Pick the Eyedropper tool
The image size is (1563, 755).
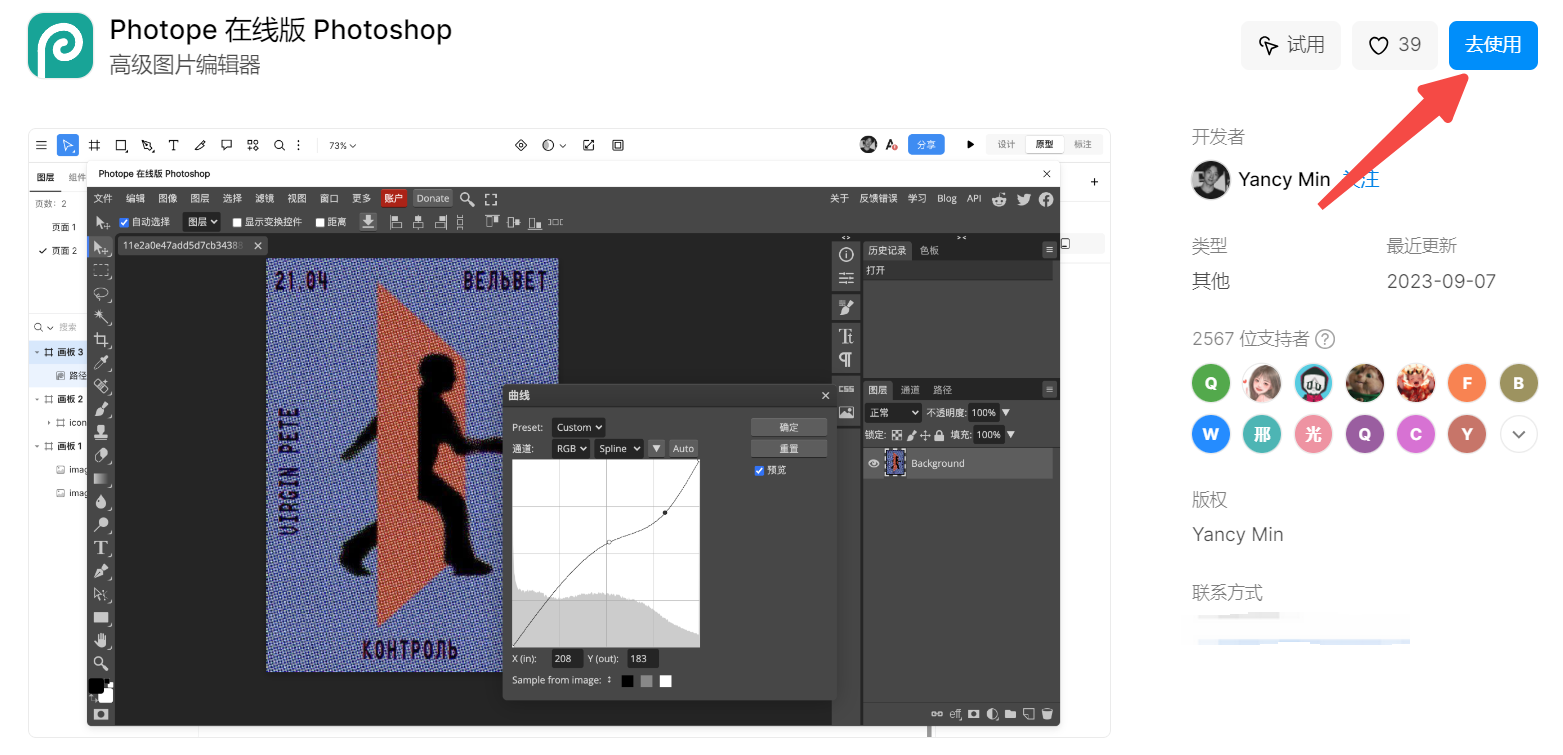101,362
